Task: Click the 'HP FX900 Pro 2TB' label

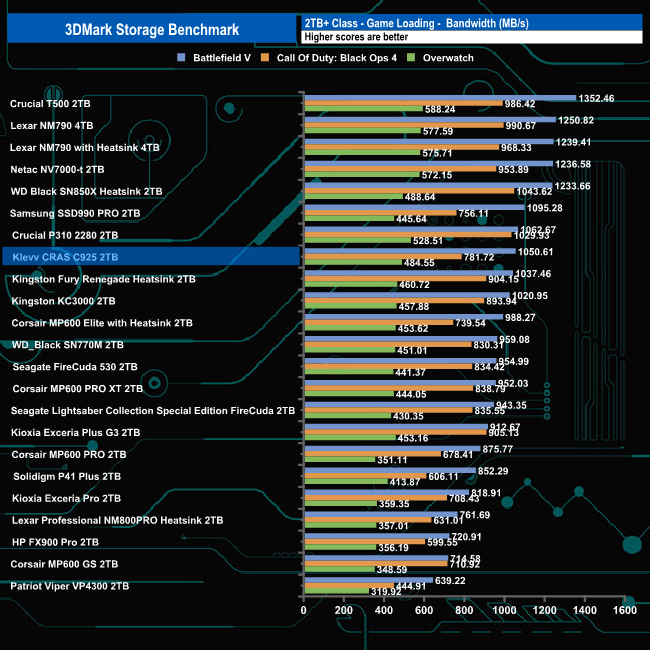Action: pos(55,542)
